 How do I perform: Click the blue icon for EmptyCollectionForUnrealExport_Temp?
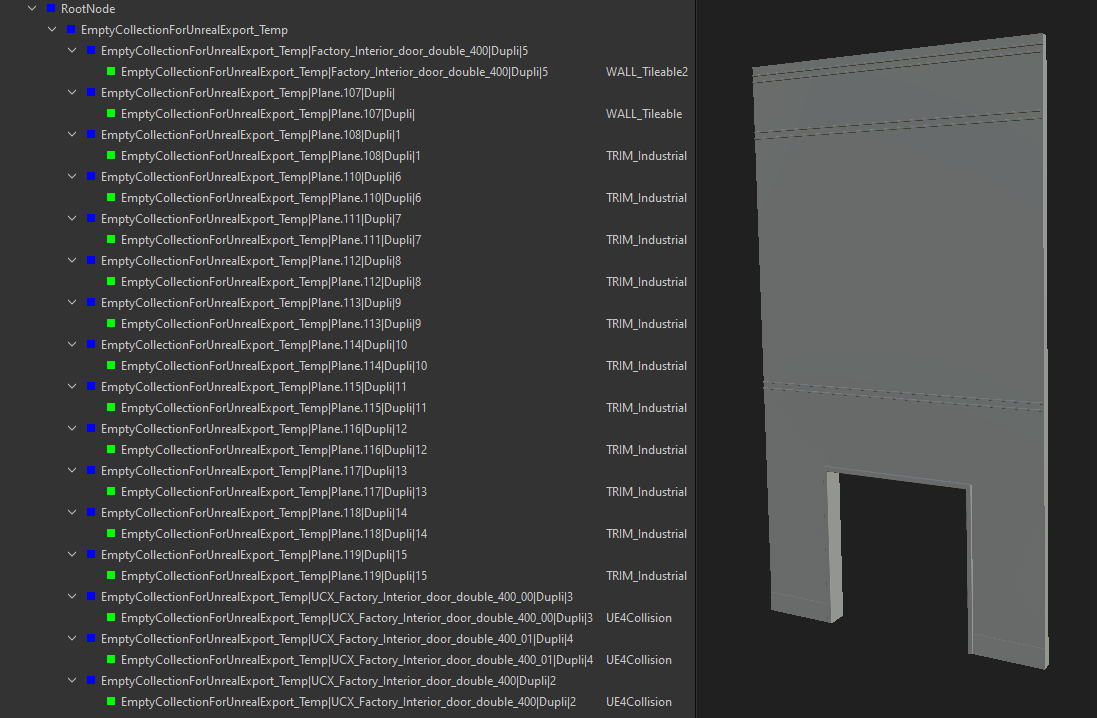click(x=72, y=29)
